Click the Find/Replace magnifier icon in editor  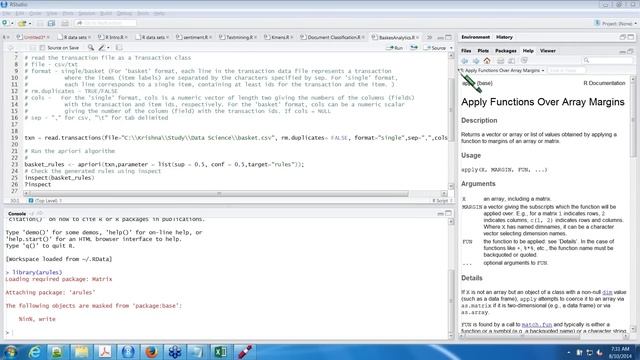pos(91,48)
